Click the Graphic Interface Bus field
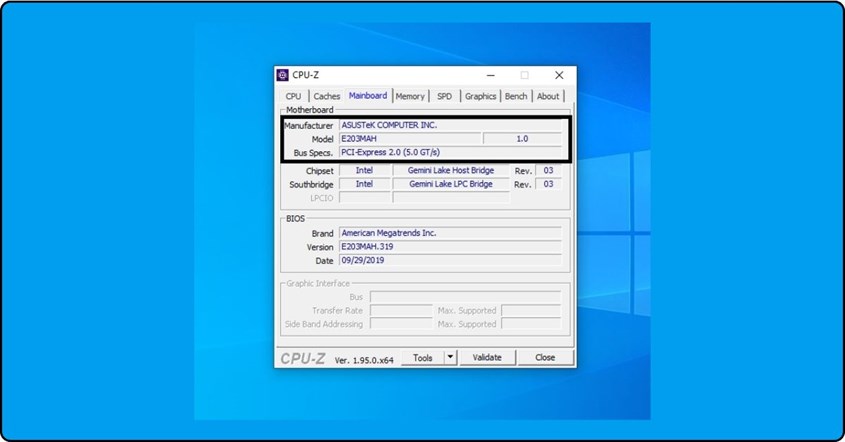This screenshot has width=845, height=442. 466,297
